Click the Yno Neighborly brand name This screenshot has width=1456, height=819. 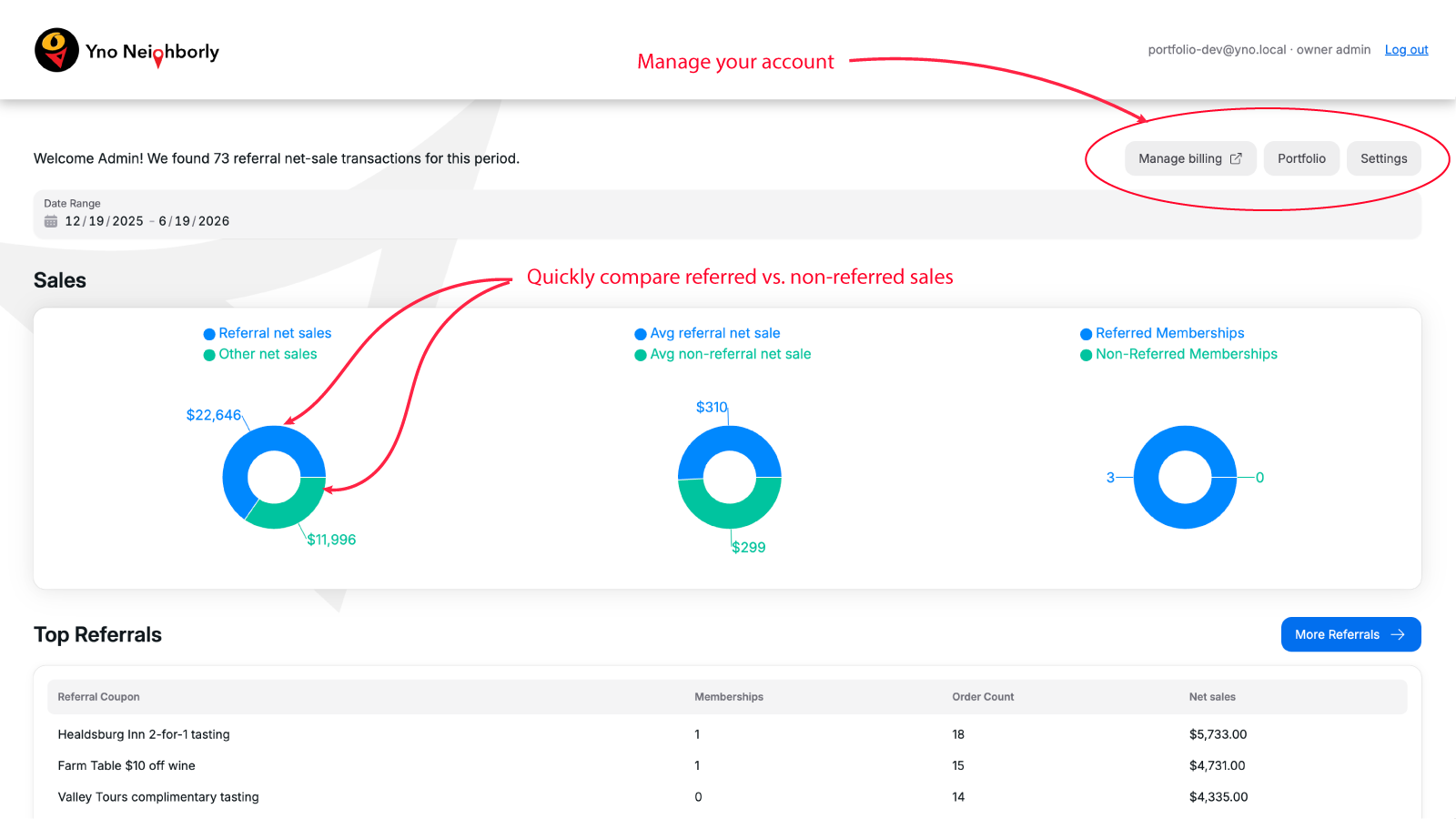(x=152, y=53)
